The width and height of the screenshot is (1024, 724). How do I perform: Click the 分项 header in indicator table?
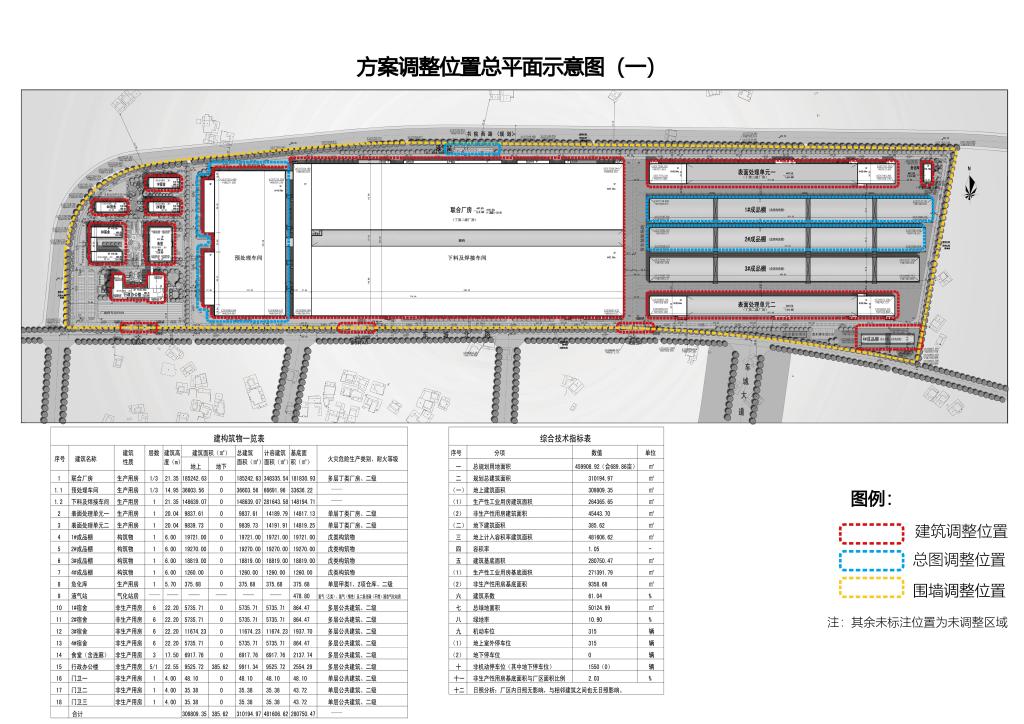pos(499,452)
